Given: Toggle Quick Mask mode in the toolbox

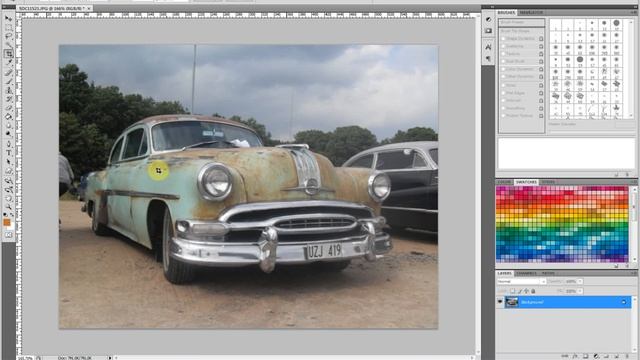Looking at the screenshot, I should point(8,235).
